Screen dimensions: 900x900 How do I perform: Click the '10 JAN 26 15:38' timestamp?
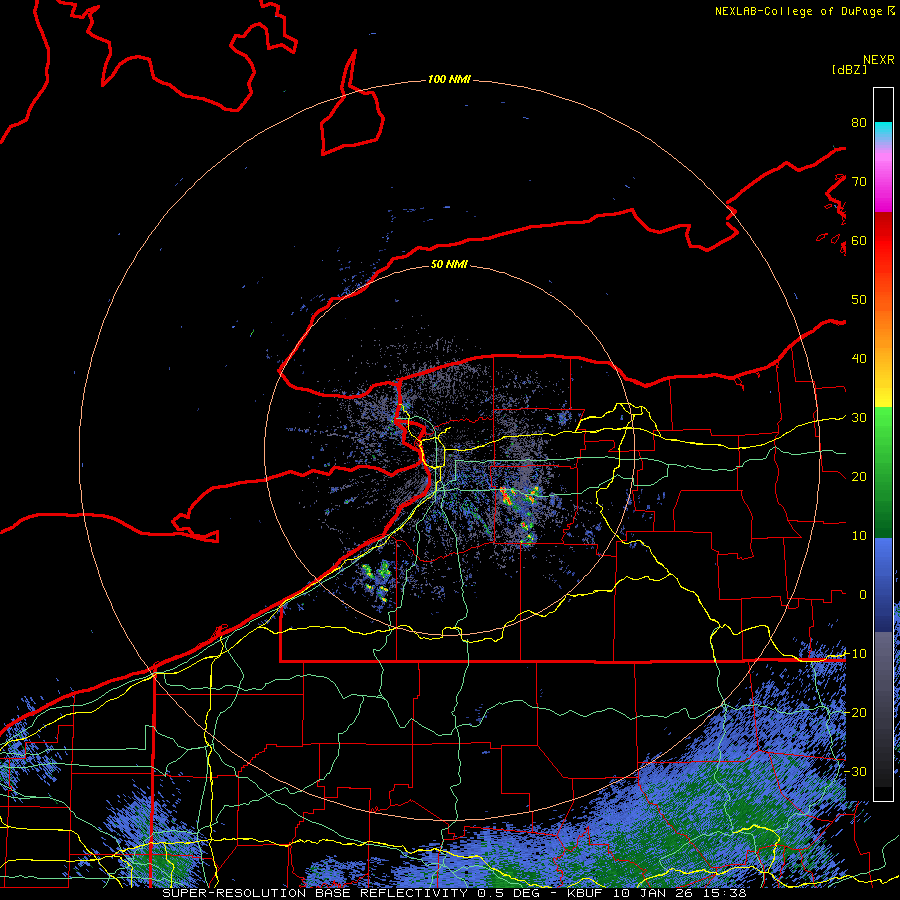point(680,893)
